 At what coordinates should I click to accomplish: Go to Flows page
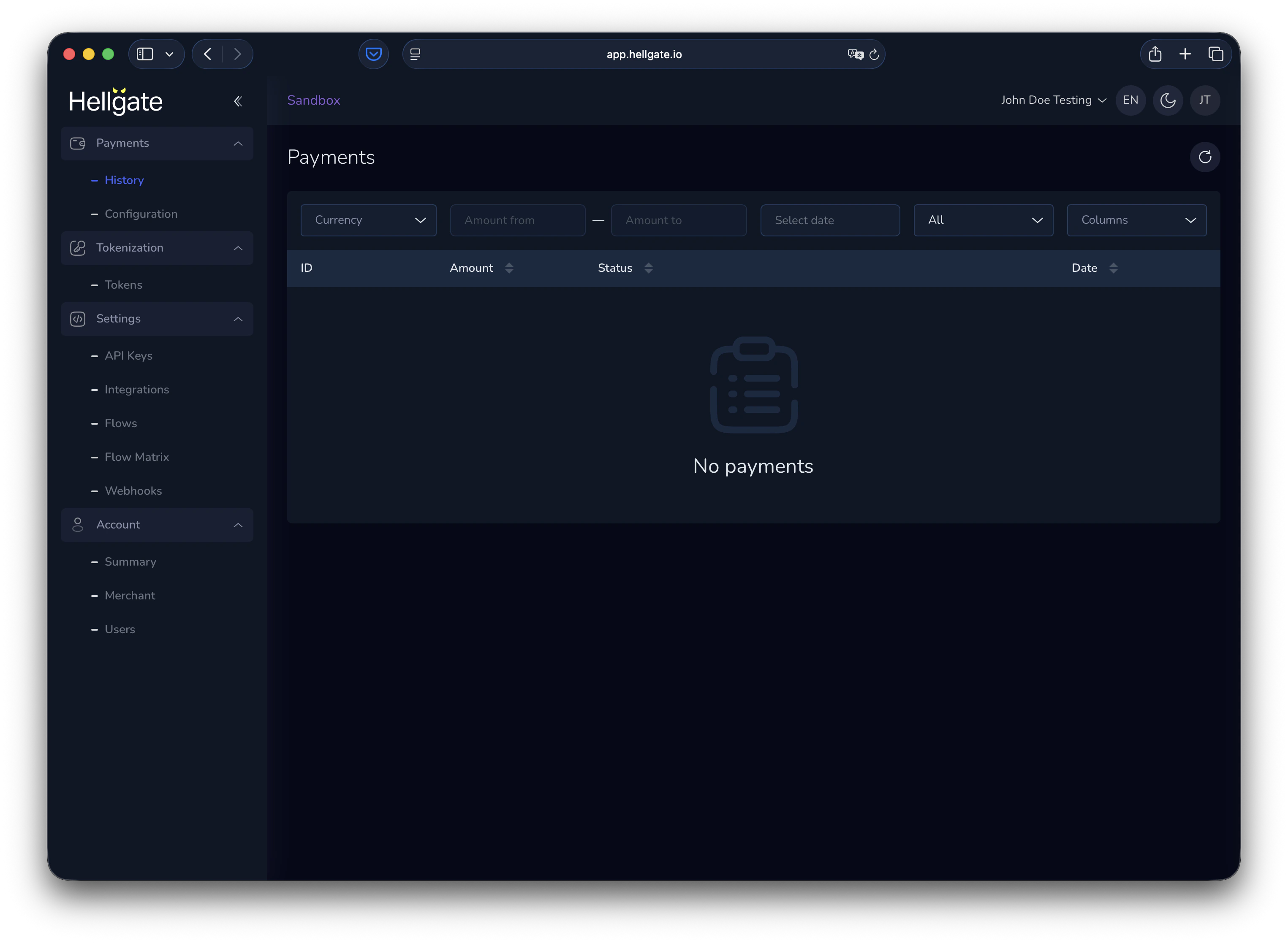point(120,423)
